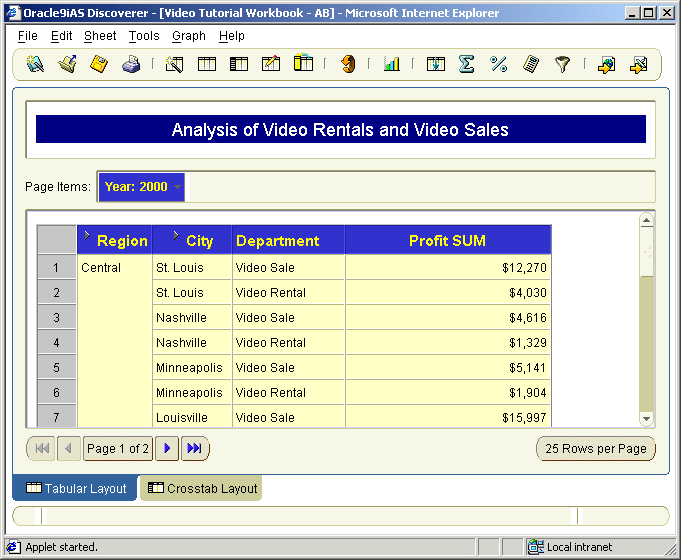Image resolution: width=681 pixels, height=560 pixels.
Task: Print the worksheet using the printer icon
Action: click(131, 64)
